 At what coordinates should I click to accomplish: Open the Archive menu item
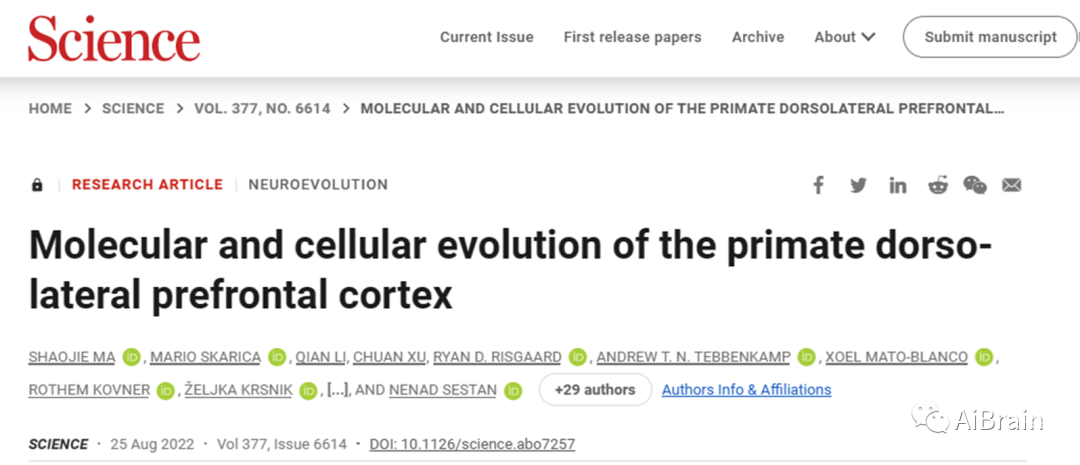(758, 37)
